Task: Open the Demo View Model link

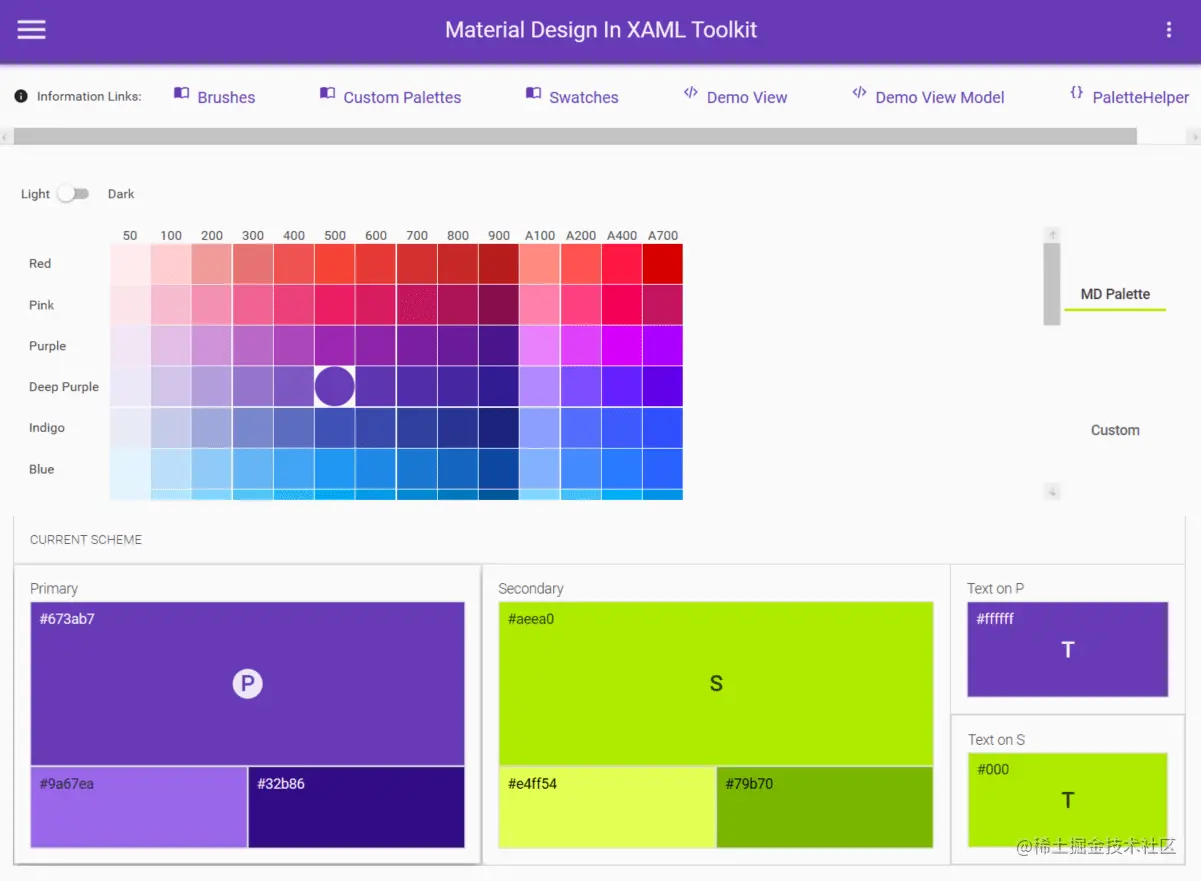Action: coord(940,98)
